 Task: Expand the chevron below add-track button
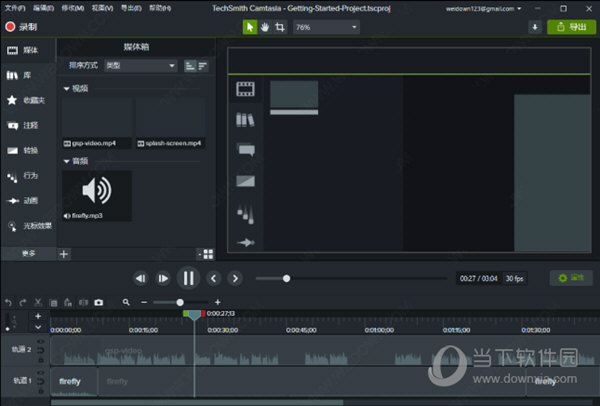[x=38, y=327]
